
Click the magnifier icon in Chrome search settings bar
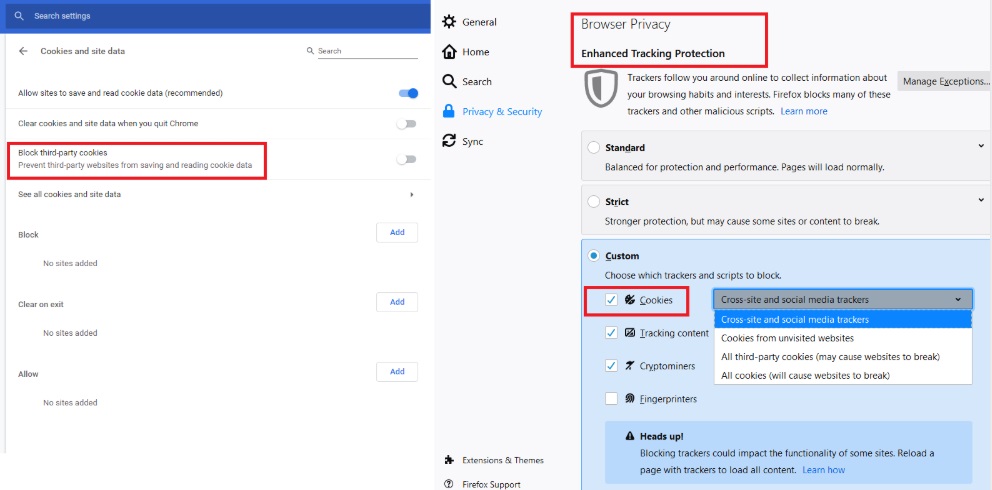[x=19, y=16]
